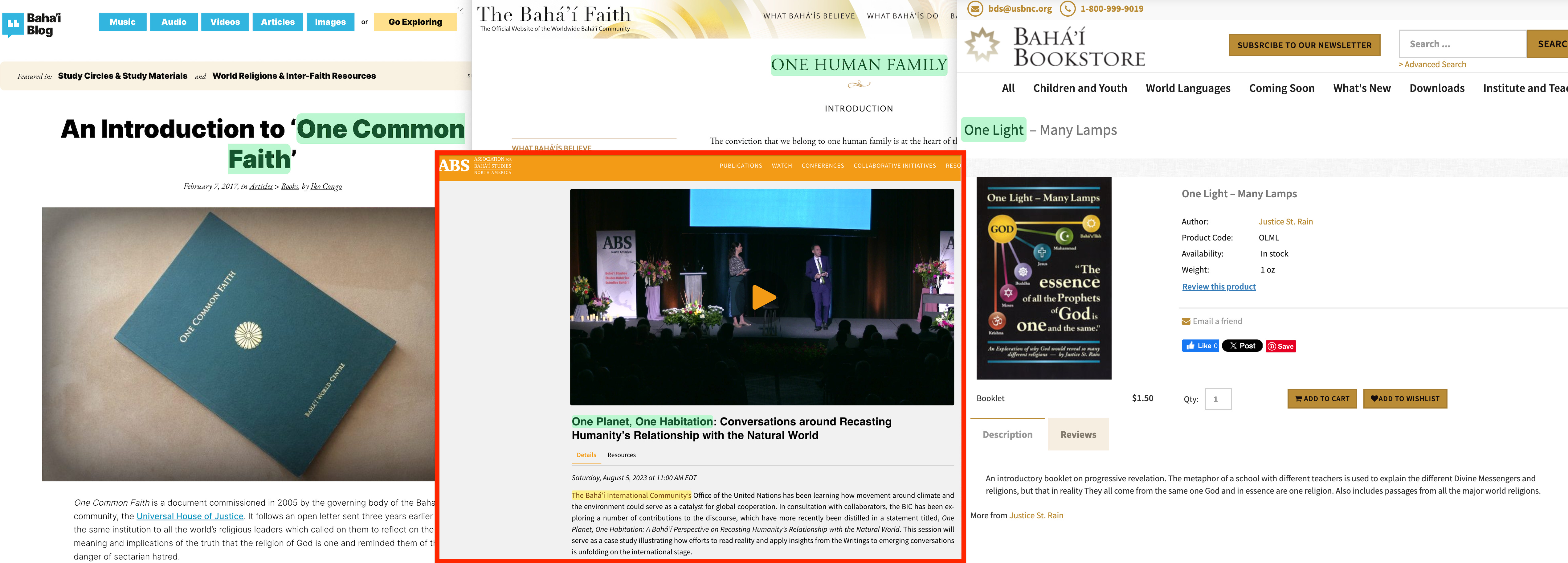The image size is (1568, 563).
Task: Click the Bahá'í International Community's highlighted text
Action: [x=631, y=495]
